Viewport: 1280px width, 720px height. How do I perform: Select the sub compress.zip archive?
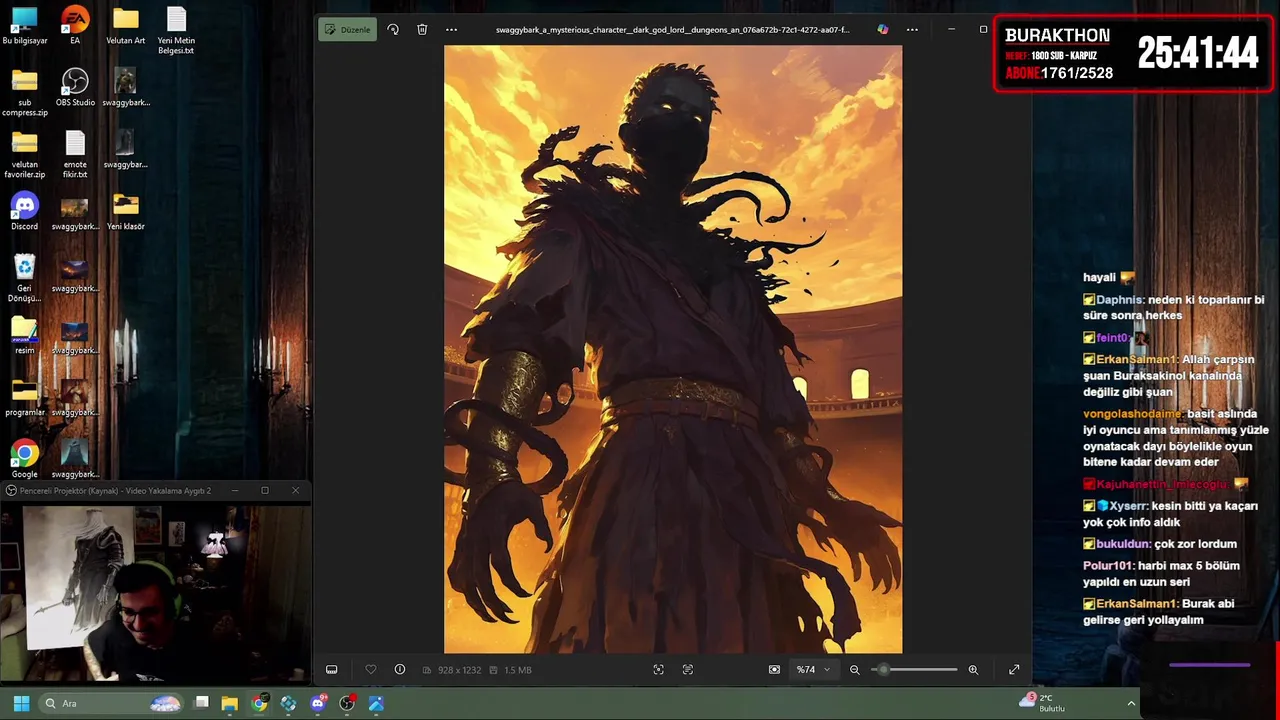click(24, 93)
